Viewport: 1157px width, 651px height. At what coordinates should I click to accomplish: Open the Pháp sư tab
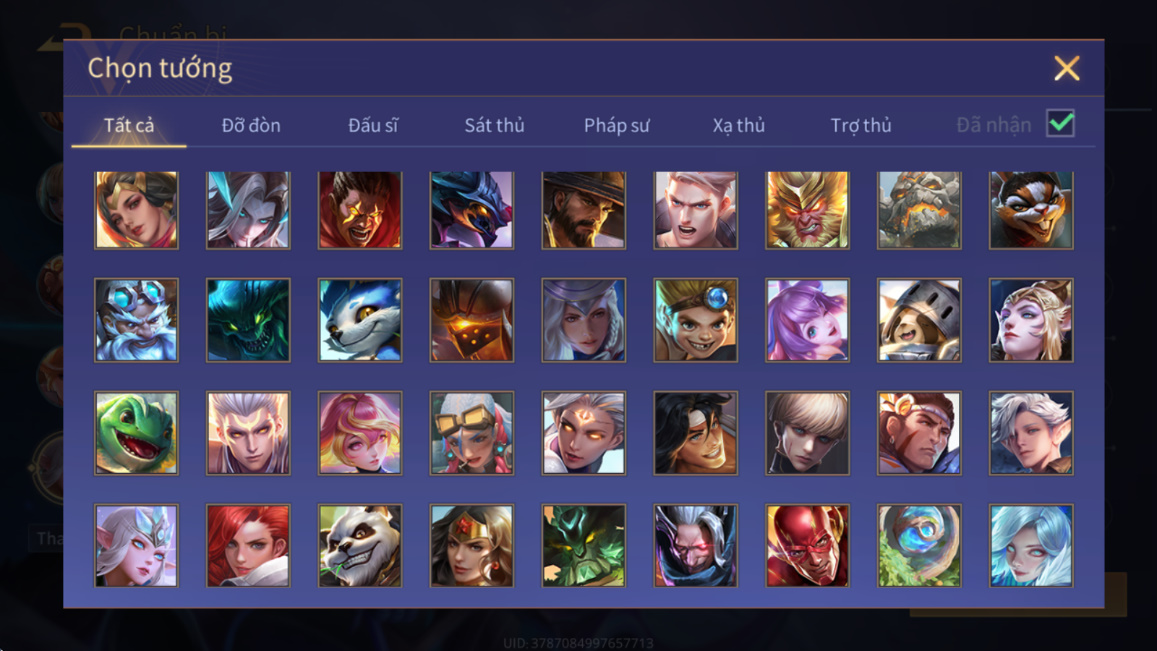pos(616,125)
